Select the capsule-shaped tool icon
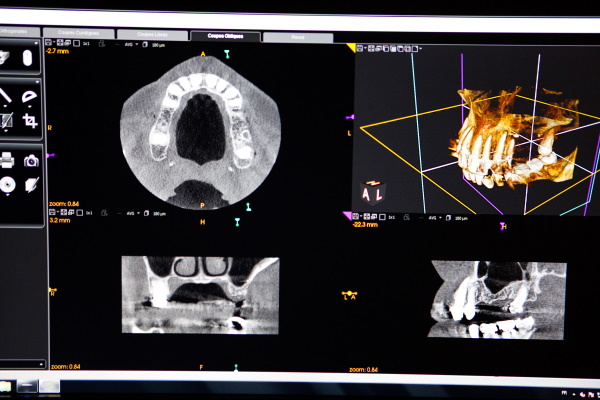 pos(28,58)
